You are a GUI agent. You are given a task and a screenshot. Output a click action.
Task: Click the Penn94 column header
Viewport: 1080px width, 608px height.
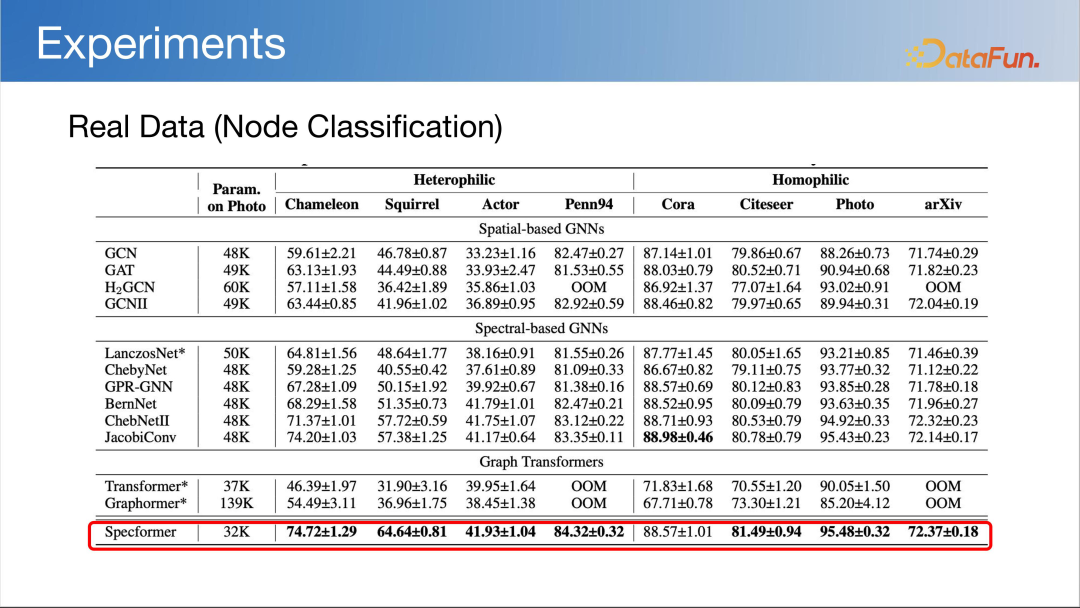pos(589,204)
